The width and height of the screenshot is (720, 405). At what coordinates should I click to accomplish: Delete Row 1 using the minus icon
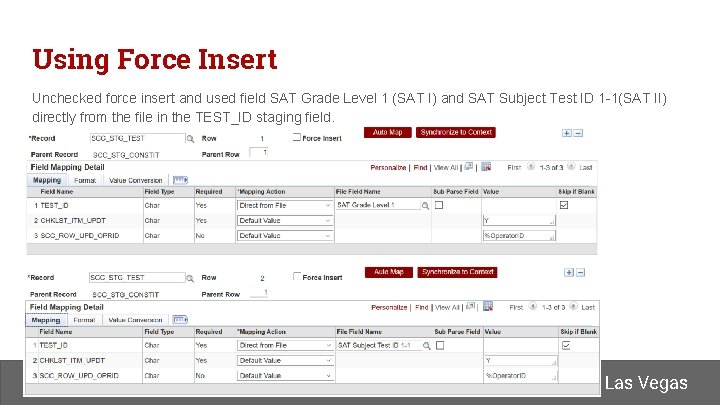(578, 133)
